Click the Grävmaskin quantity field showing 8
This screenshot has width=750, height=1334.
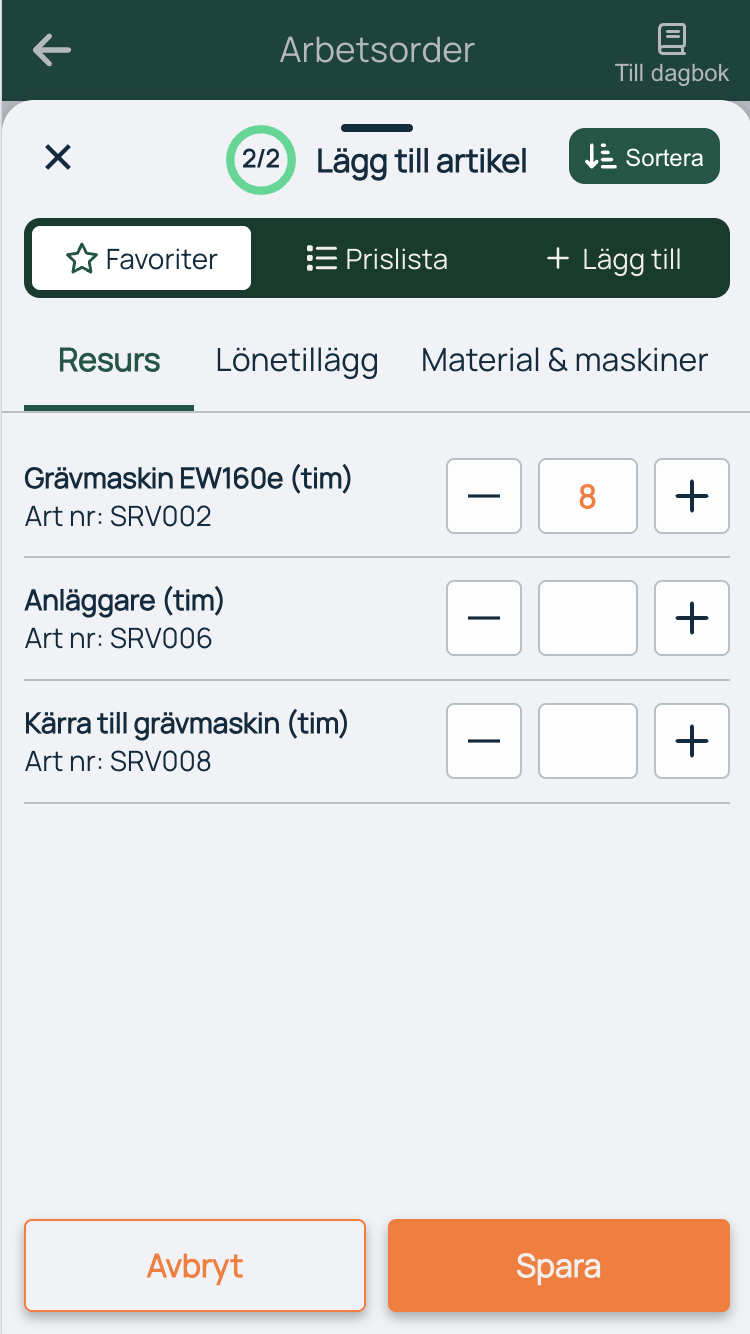click(588, 496)
